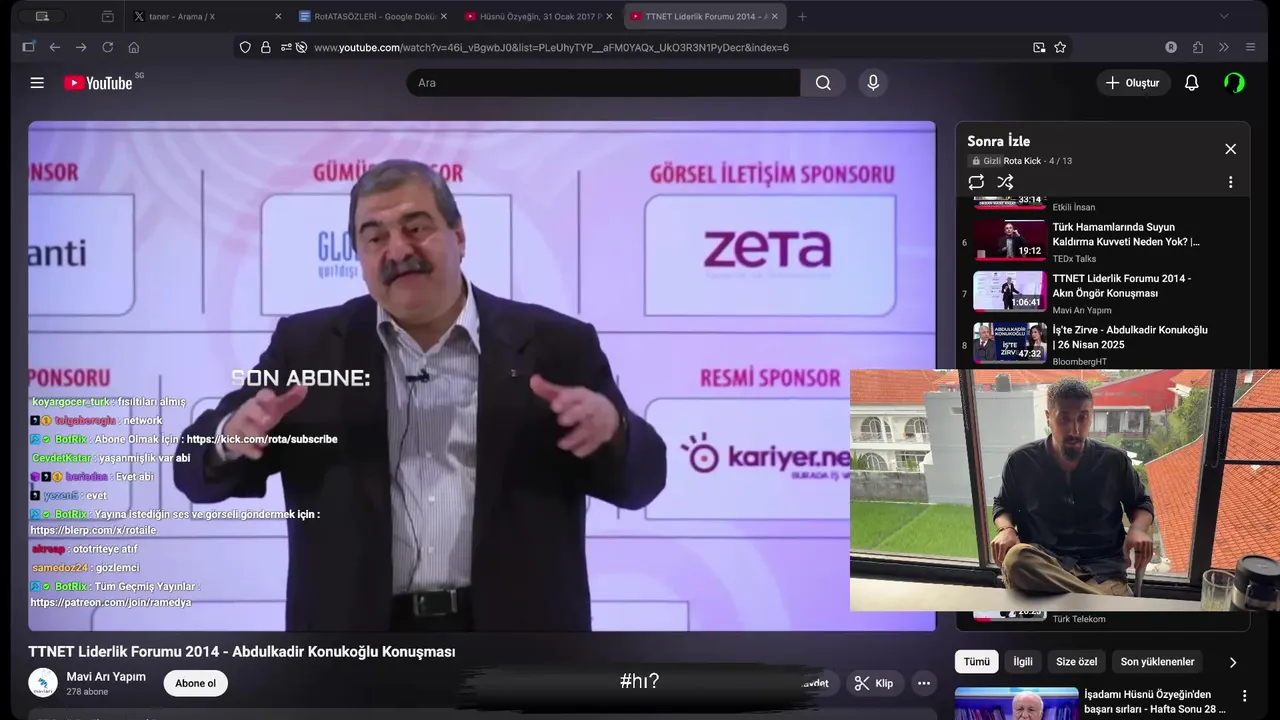Image resolution: width=1280 pixels, height=720 pixels.
Task: Play İş'te Zirve Abdulkadir Konukoğlu video
Action: (1130, 337)
